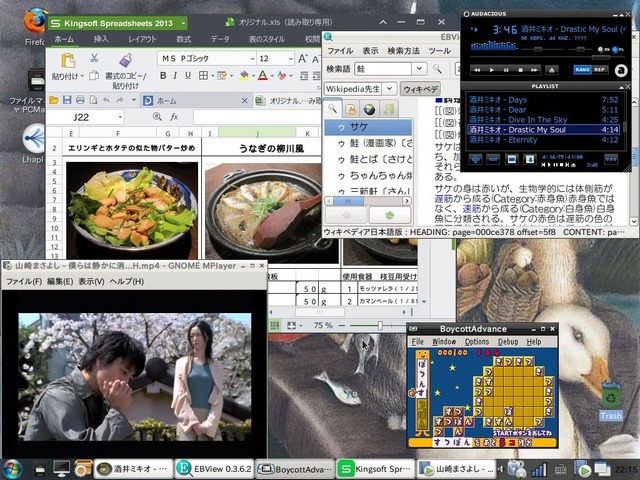The height and width of the screenshot is (480, 640).
Task: Click the print preview icon
Action: (93, 100)
